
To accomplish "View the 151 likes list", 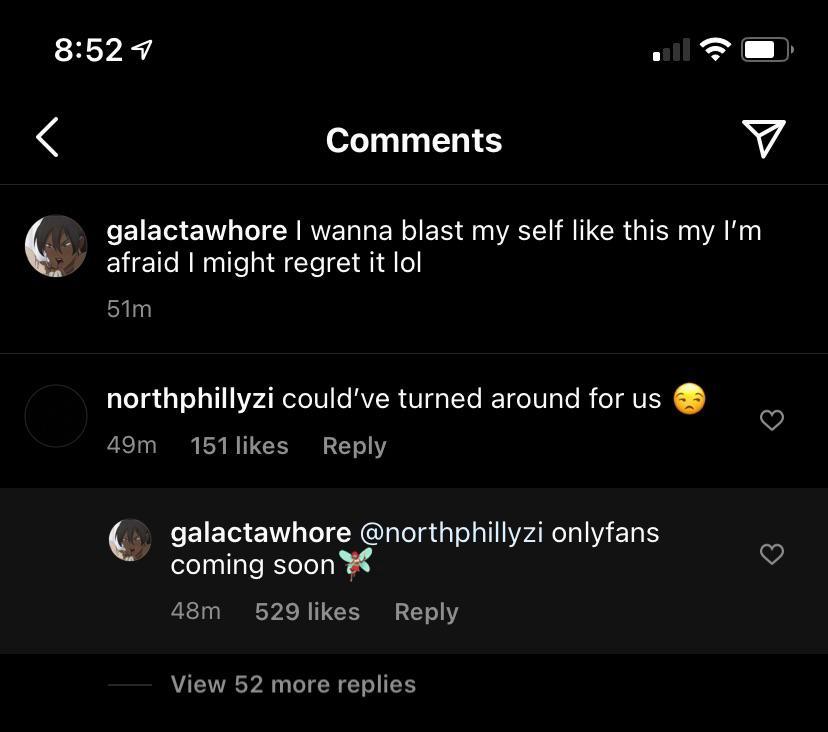I will tap(239, 446).
